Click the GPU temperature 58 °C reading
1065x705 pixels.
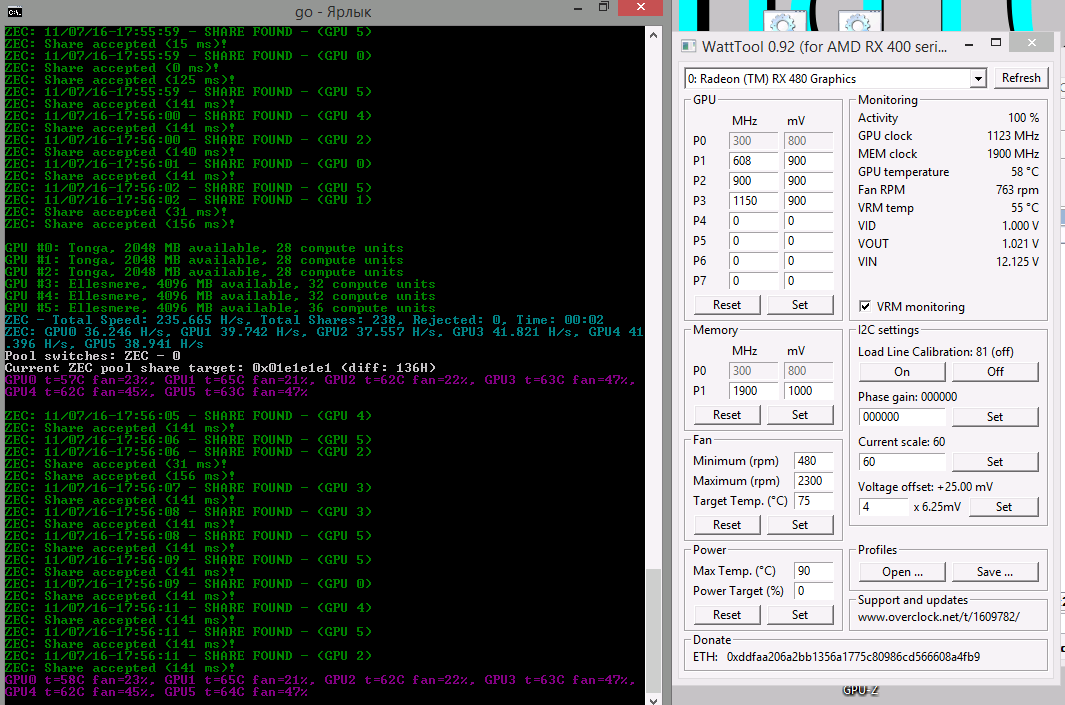(1025, 172)
